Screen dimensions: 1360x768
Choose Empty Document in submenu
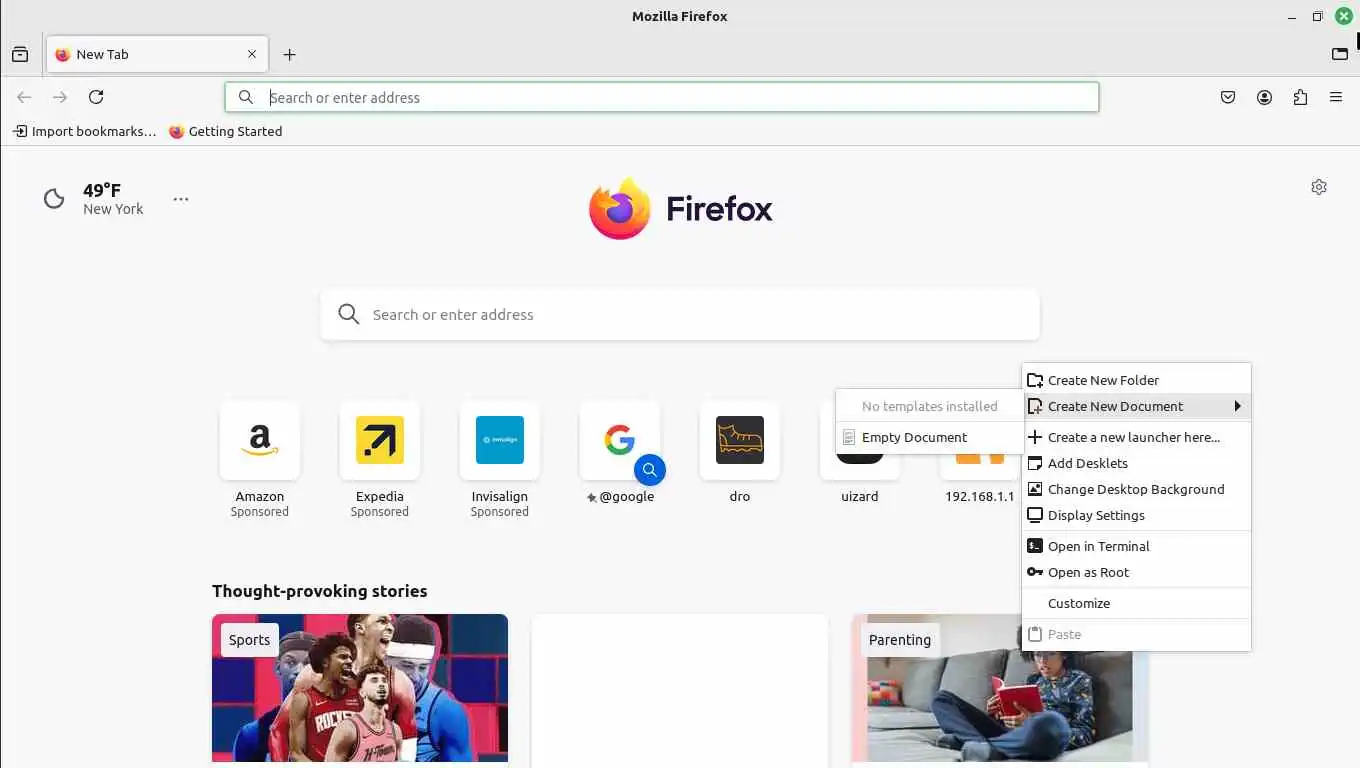click(x=929, y=437)
